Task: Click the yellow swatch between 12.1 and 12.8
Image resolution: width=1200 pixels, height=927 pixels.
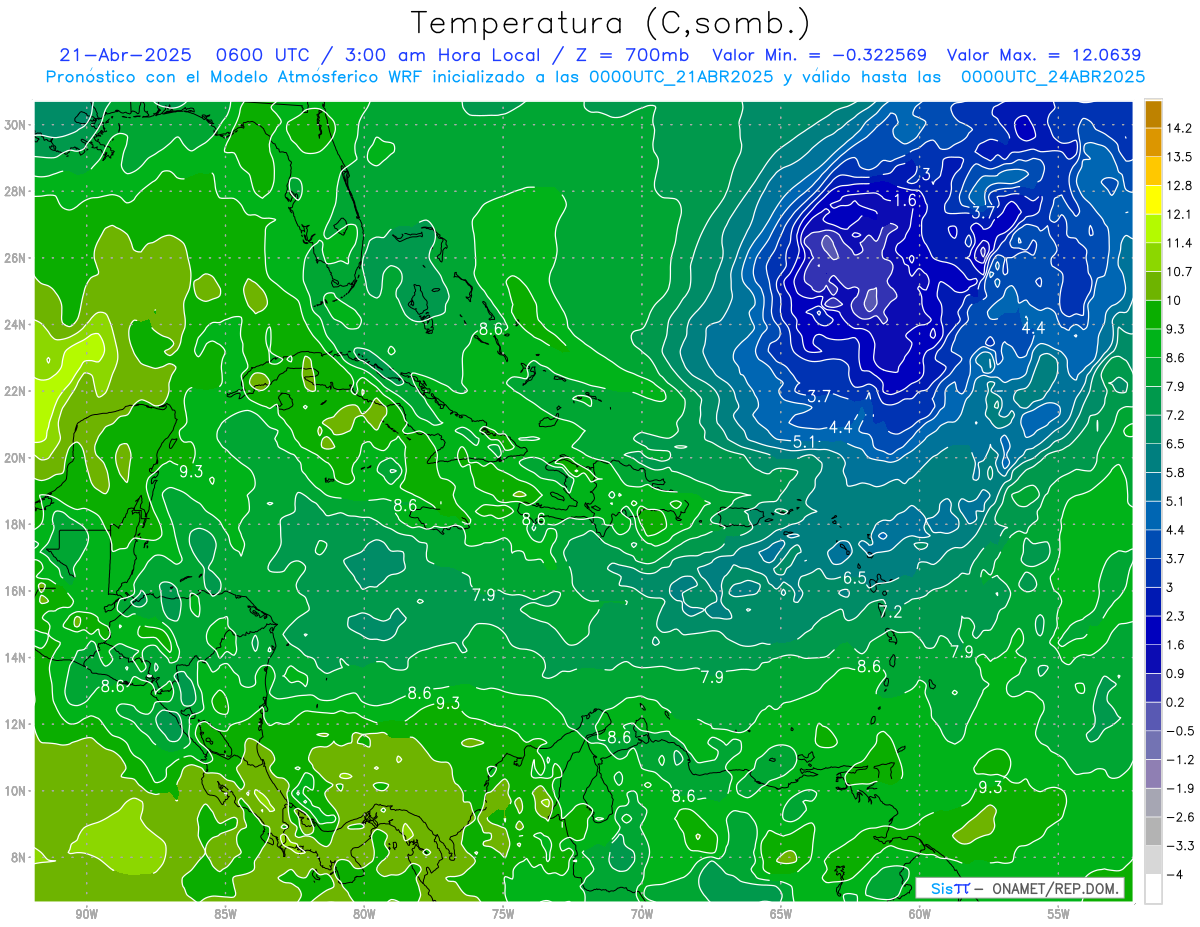Action: (1153, 200)
